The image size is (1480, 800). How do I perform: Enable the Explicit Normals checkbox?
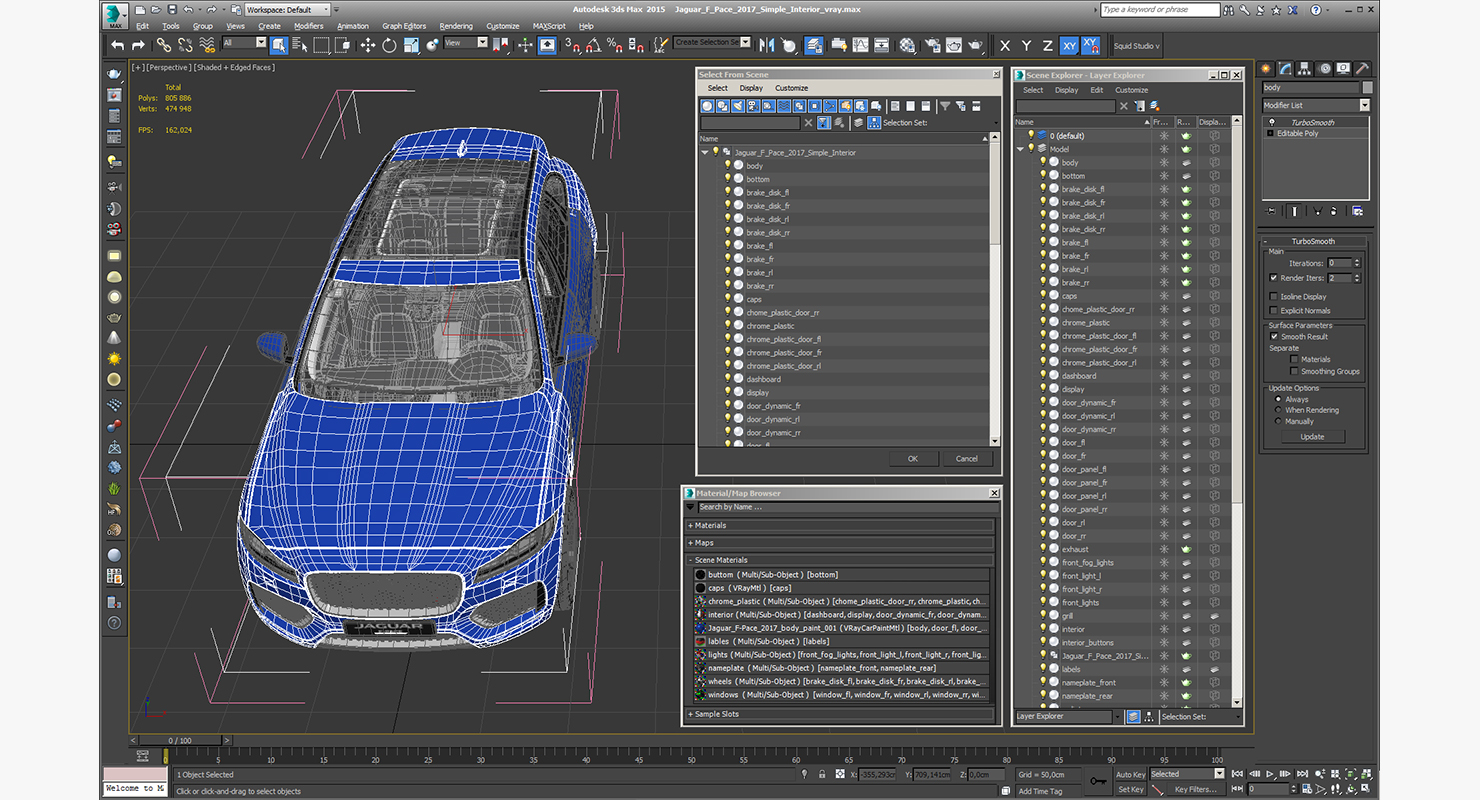point(1273,311)
